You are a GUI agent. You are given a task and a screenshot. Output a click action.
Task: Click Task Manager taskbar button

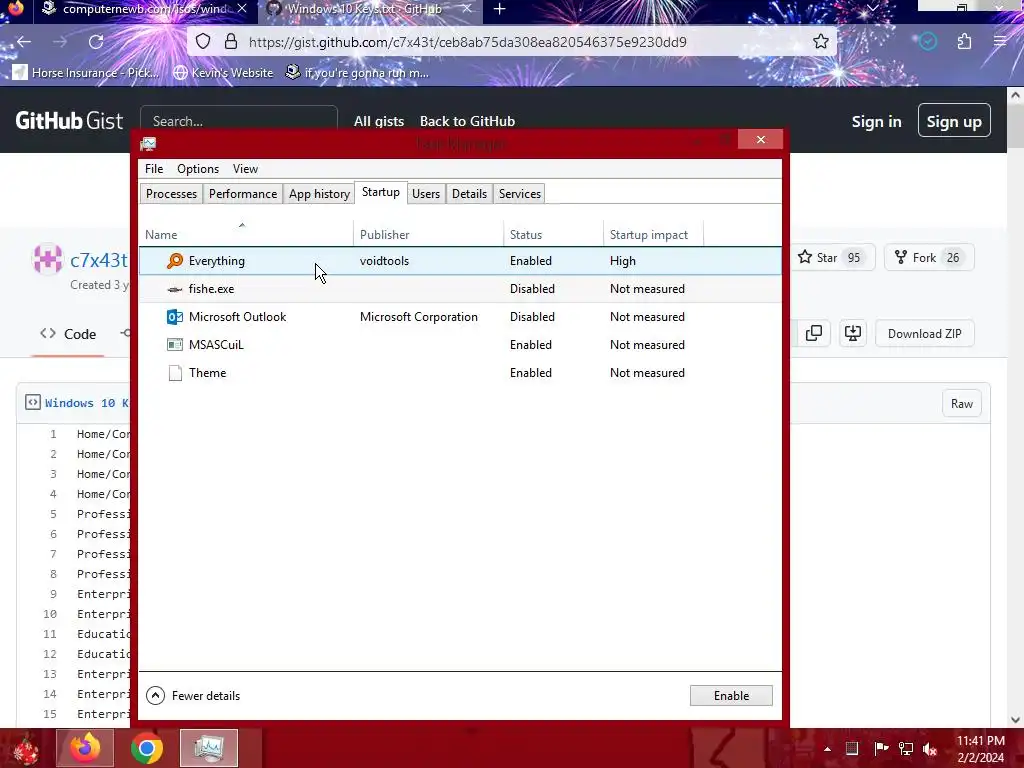point(209,748)
